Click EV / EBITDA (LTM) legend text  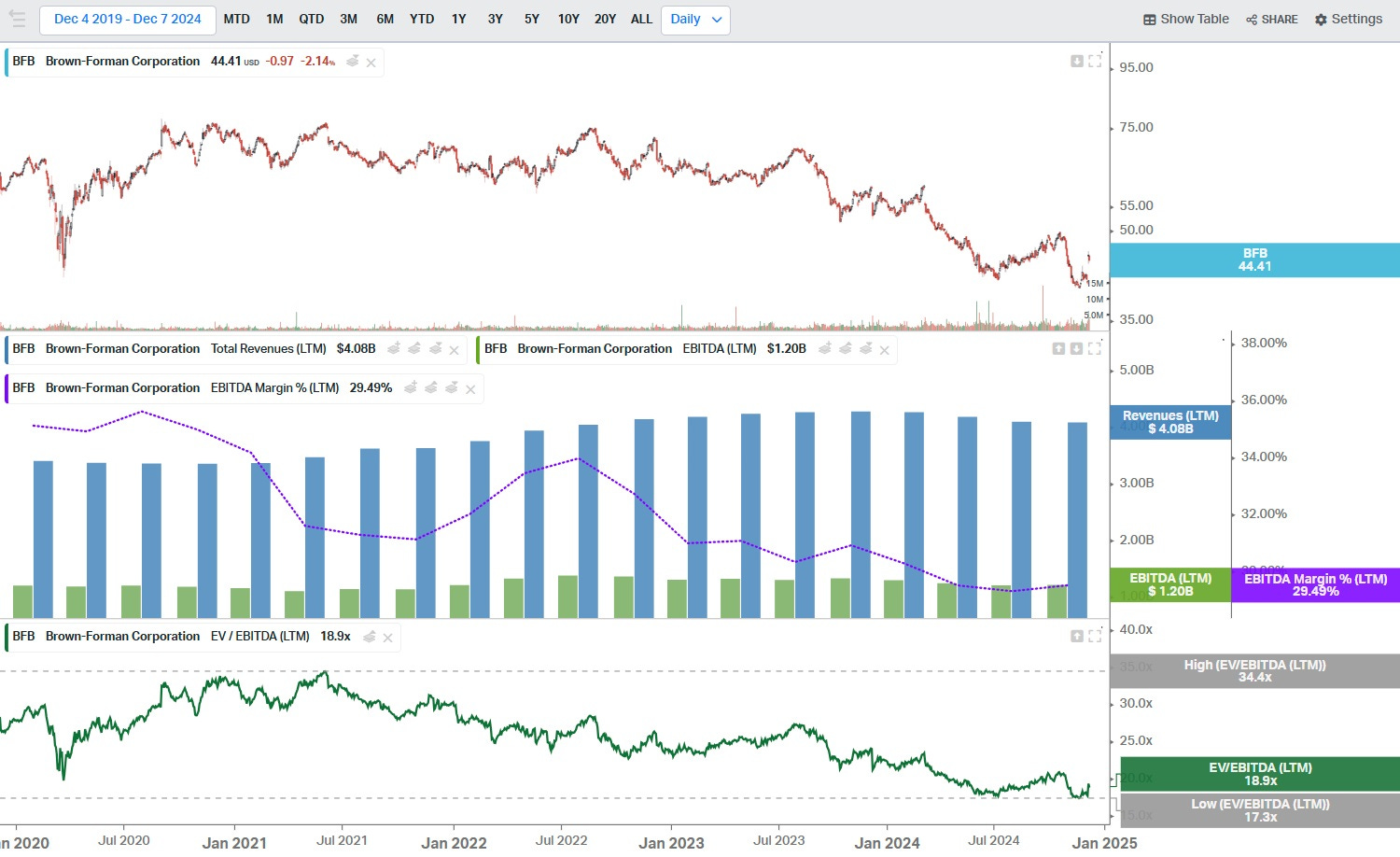click(259, 637)
